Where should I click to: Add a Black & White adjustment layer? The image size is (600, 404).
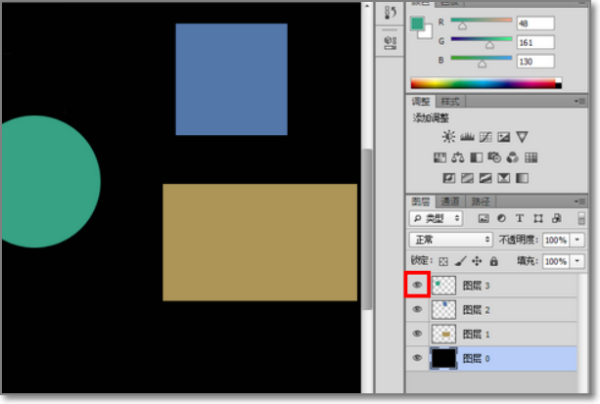[476, 158]
